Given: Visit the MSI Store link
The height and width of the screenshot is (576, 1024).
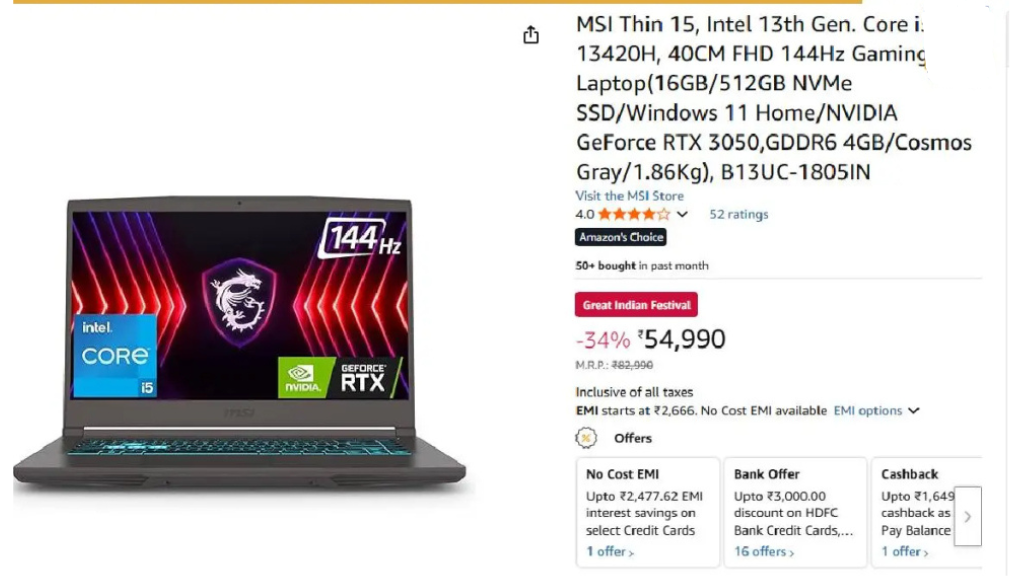Looking at the screenshot, I should click(630, 195).
